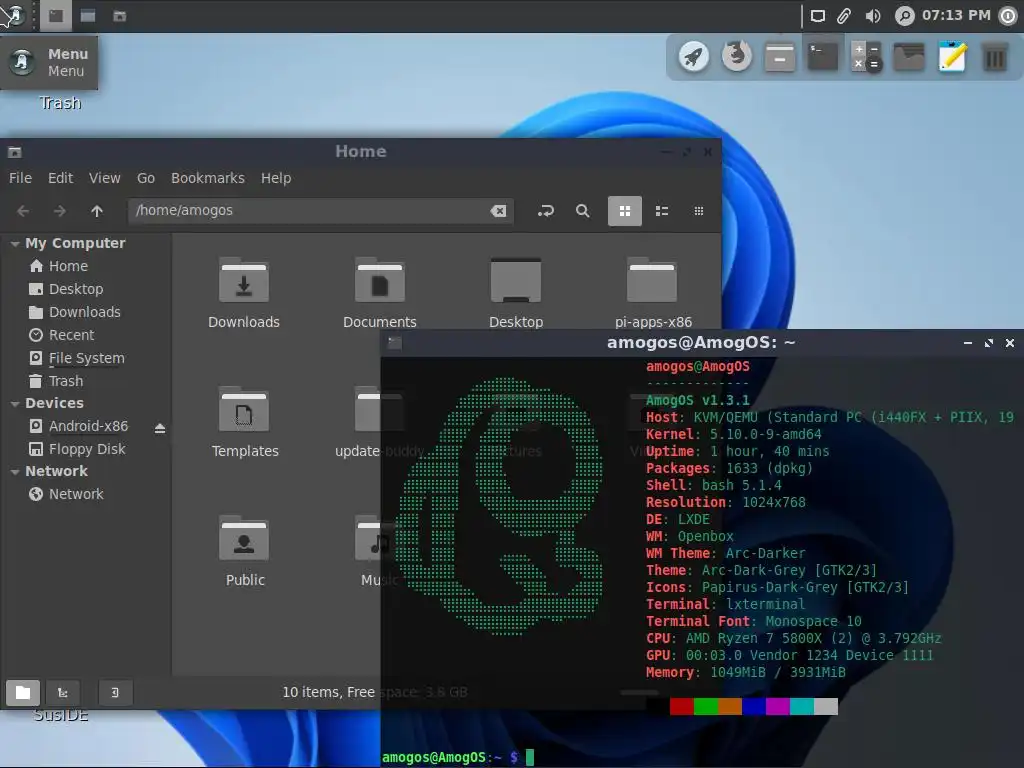
Task: Open the Bookmarks menu
Action: [x=208, y=178]
